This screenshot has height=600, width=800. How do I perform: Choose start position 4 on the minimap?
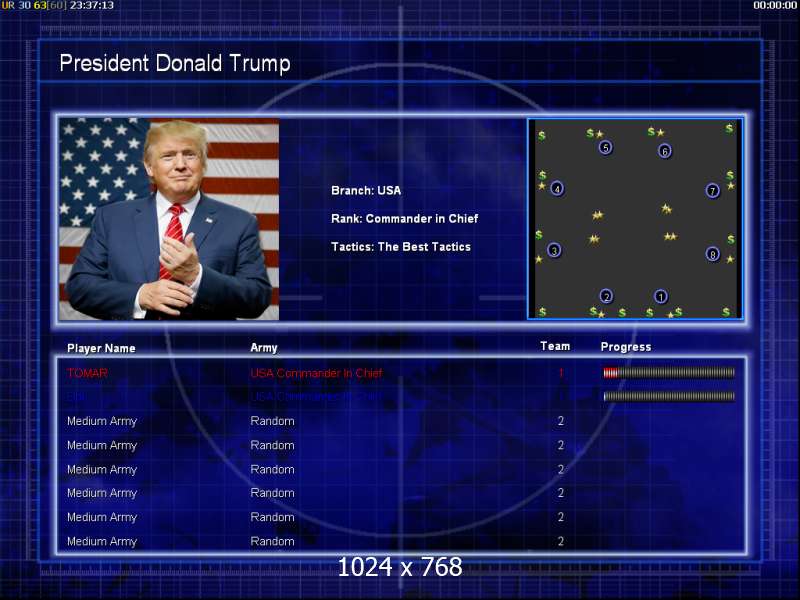click(557, 189)
